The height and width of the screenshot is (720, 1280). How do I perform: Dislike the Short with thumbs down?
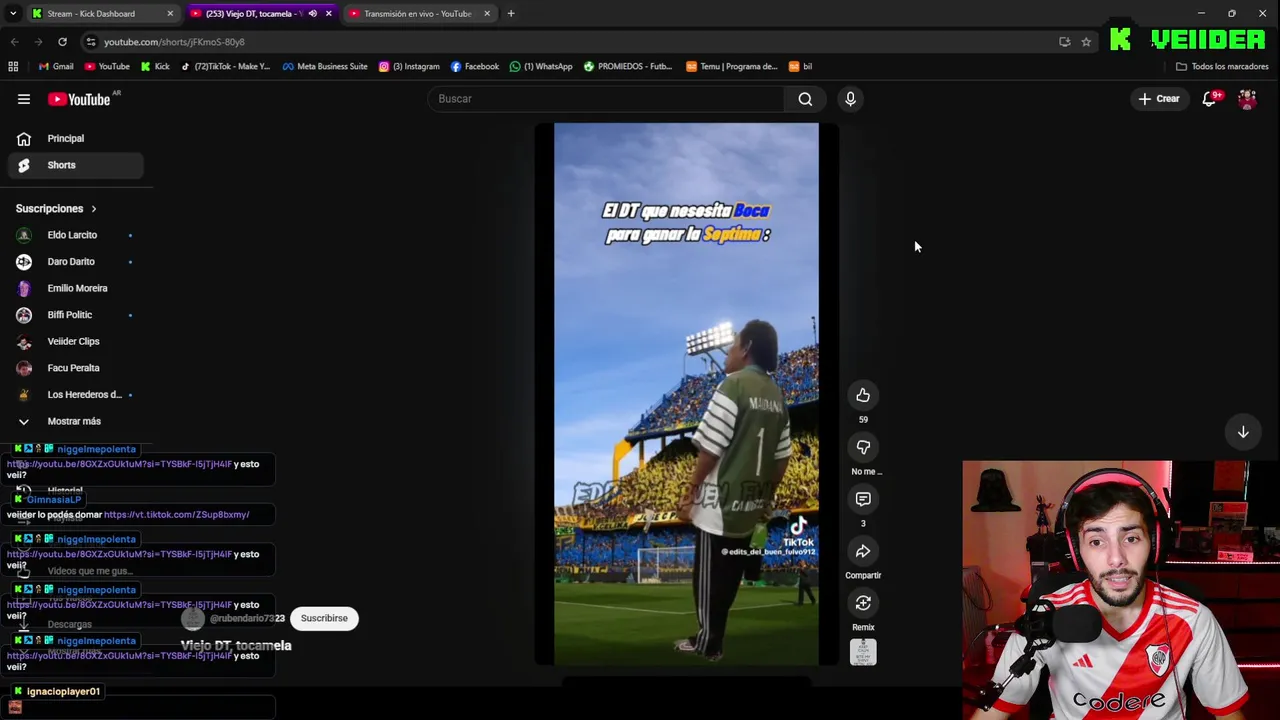(x=863, y=448)
